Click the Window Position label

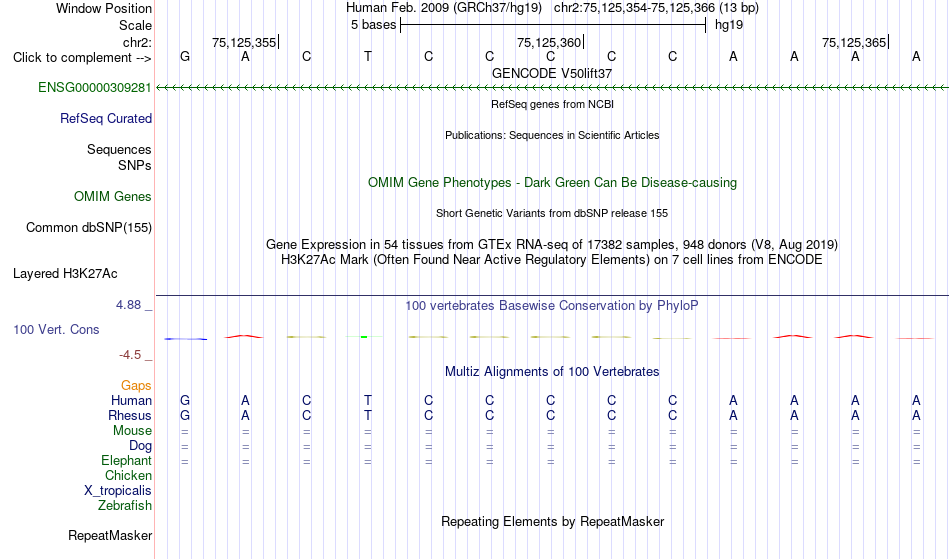(104, 8)
